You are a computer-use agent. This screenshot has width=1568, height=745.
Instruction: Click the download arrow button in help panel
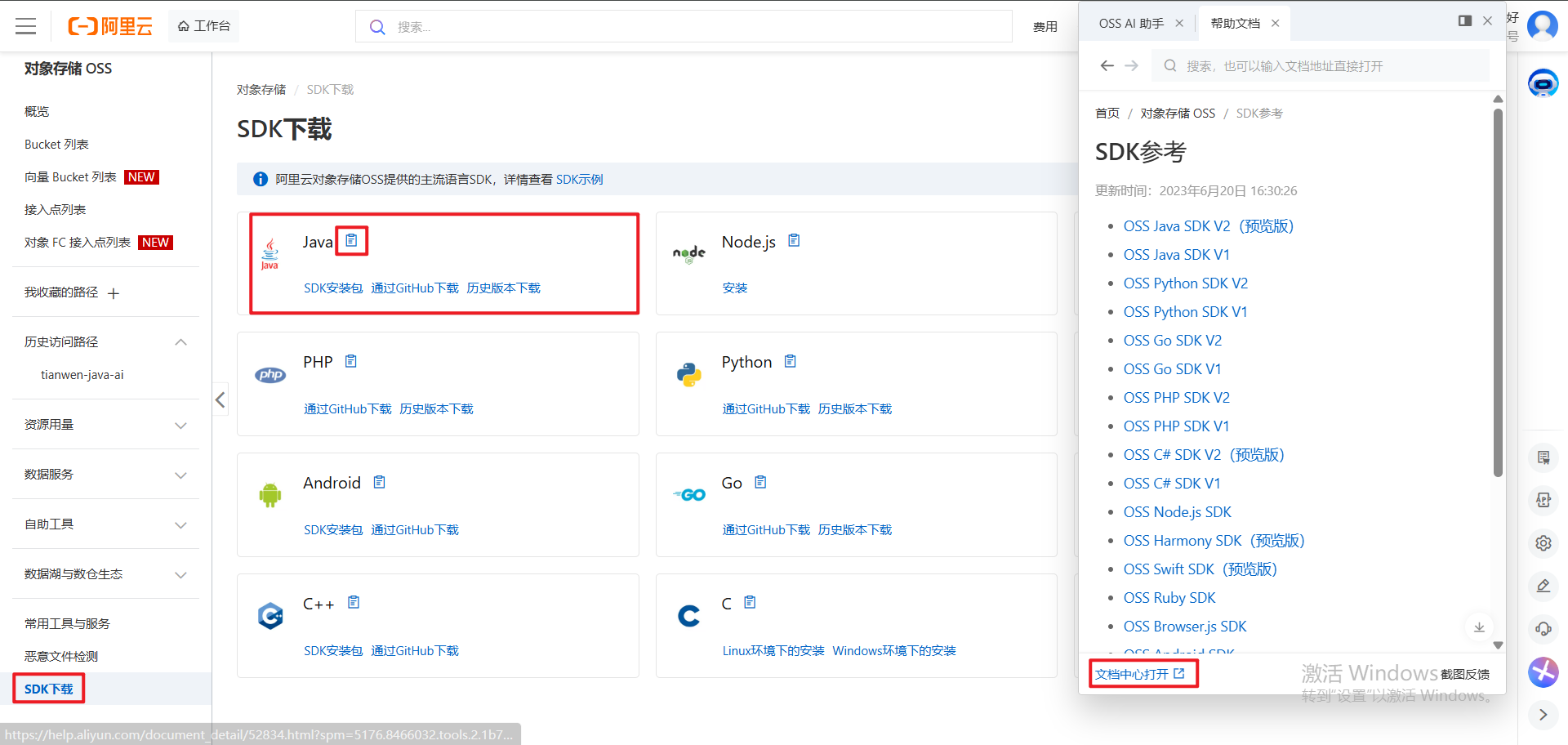tap(1479, 627)
